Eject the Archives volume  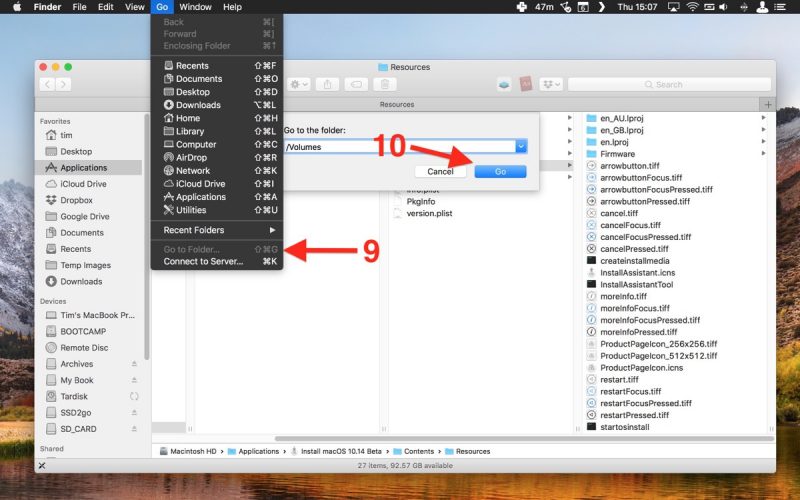134,364
